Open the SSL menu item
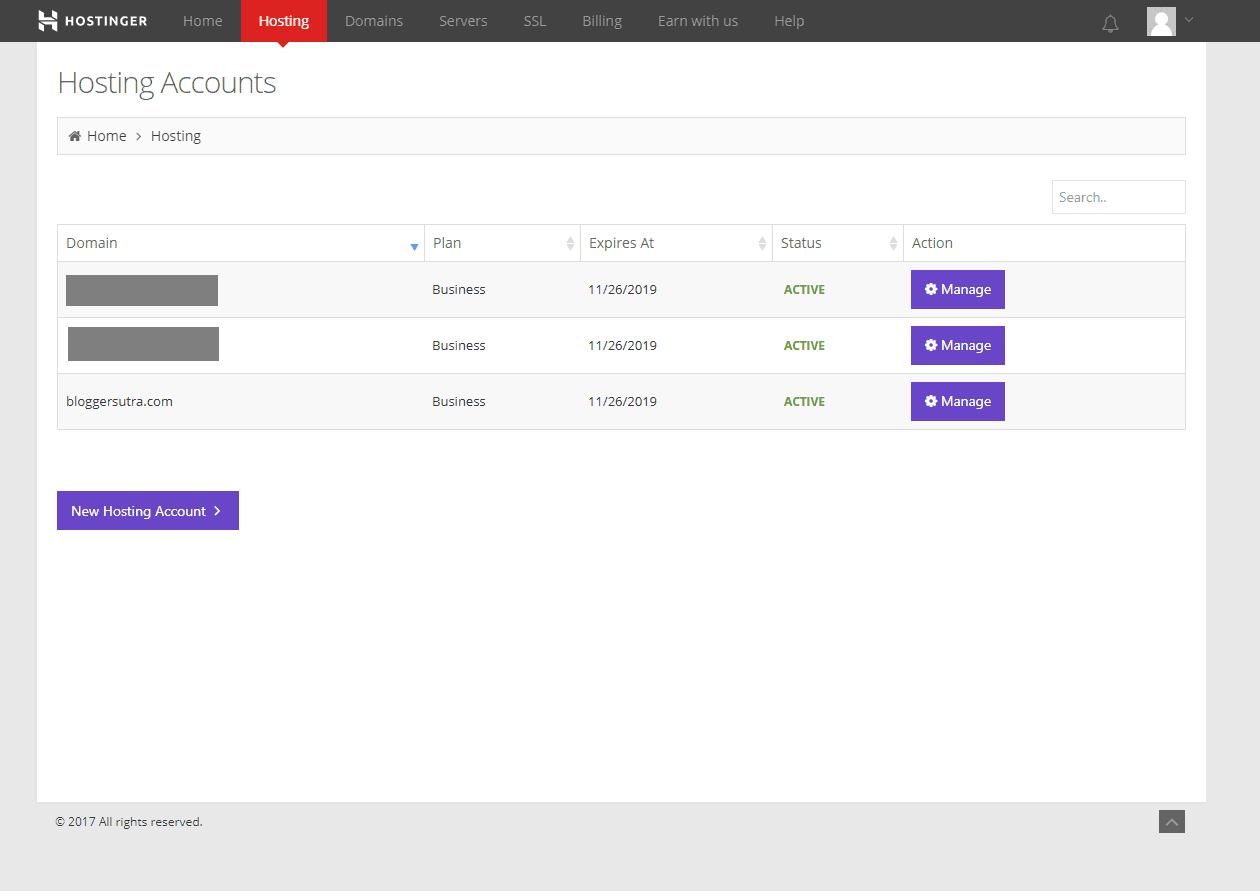 [535, 21]
